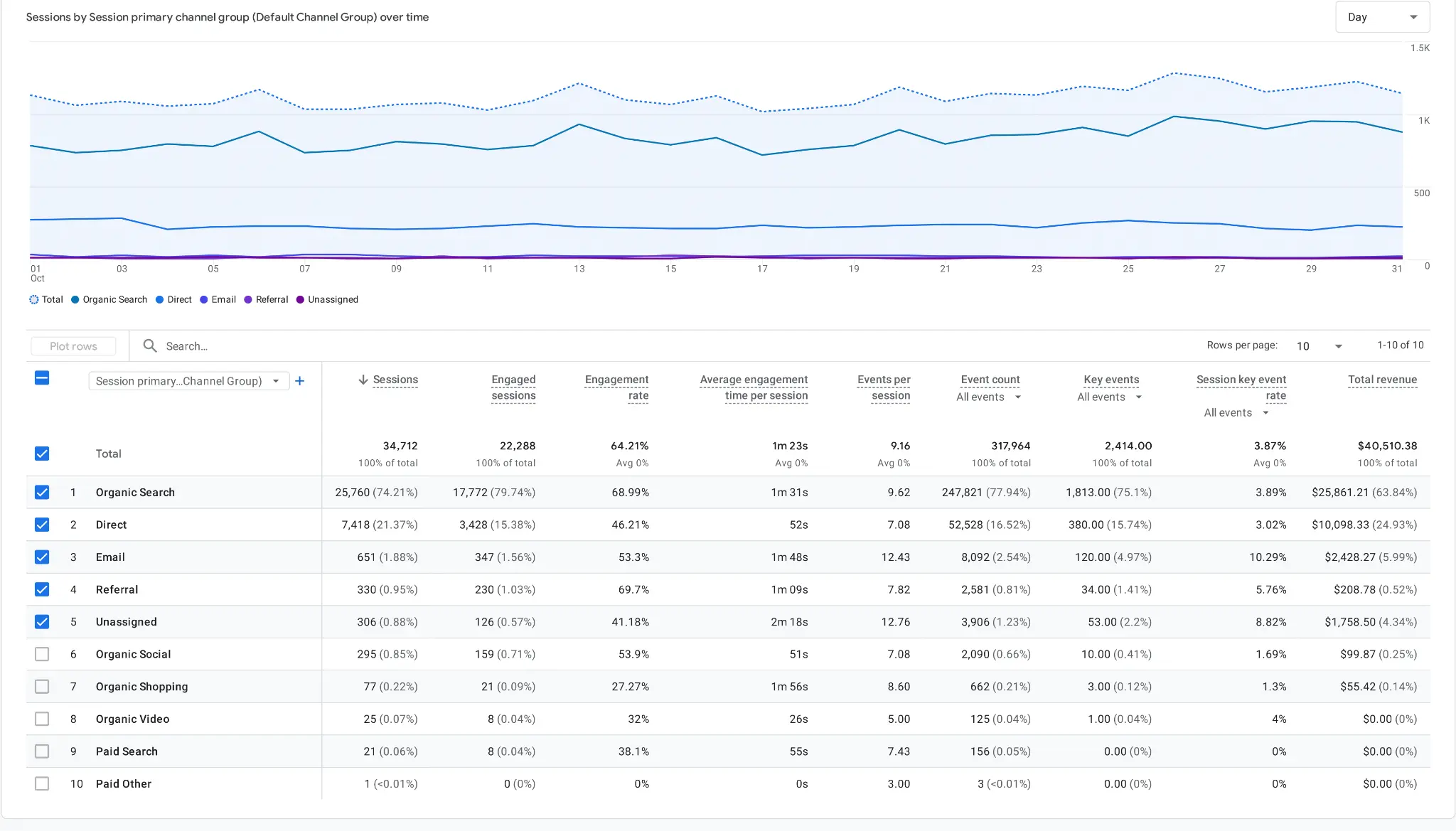Viewport: 1456px width, 831px height.
Task: Open the Rows per page dropdown
Action: 1319,345
